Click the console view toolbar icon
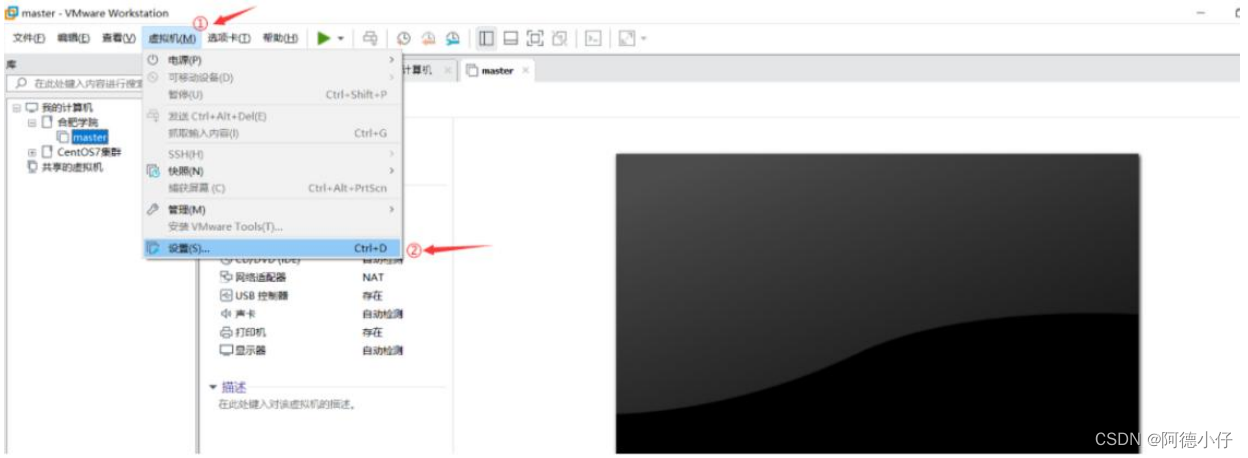The width and height of the screenshot is (1248, 458). [x=593, y=38]
